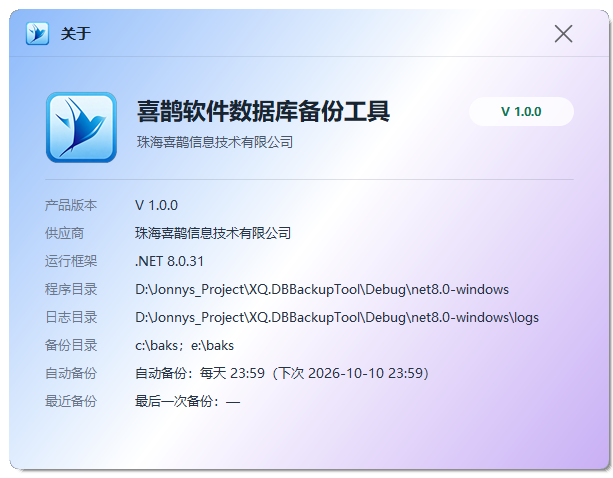Click company name under the main heading
The width and height of the screenshot is (613, 478).
tap(215, 142)
